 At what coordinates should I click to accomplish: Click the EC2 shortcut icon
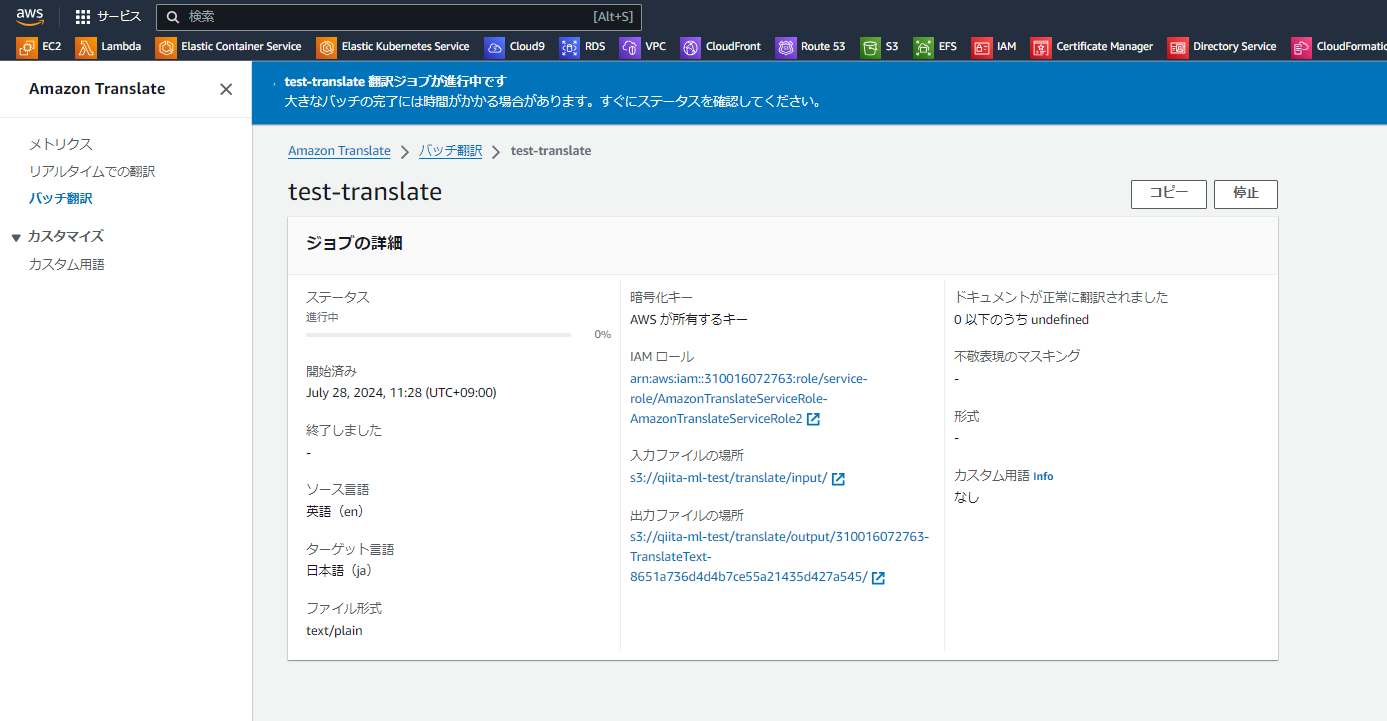(x=27, y=47)
